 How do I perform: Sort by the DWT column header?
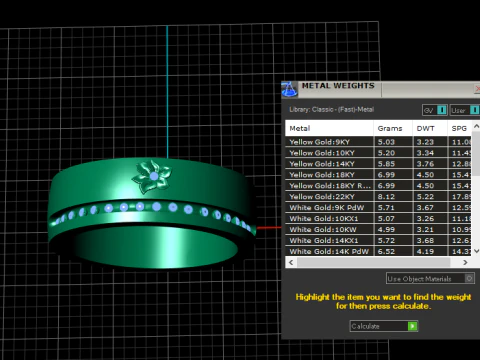(x=430, y=128)
